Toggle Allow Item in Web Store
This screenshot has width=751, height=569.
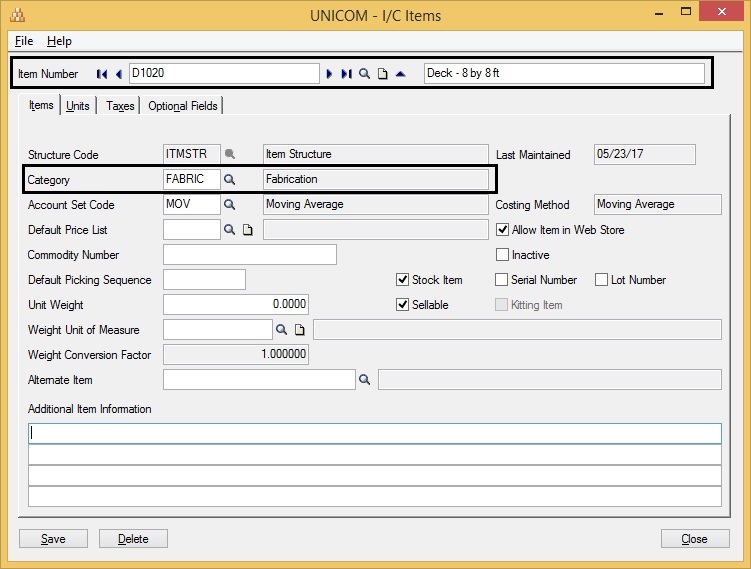(502, 230)
